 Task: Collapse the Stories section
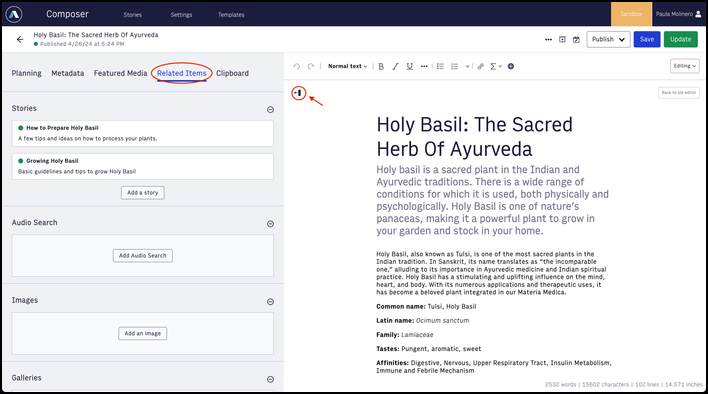coord(270,110)
